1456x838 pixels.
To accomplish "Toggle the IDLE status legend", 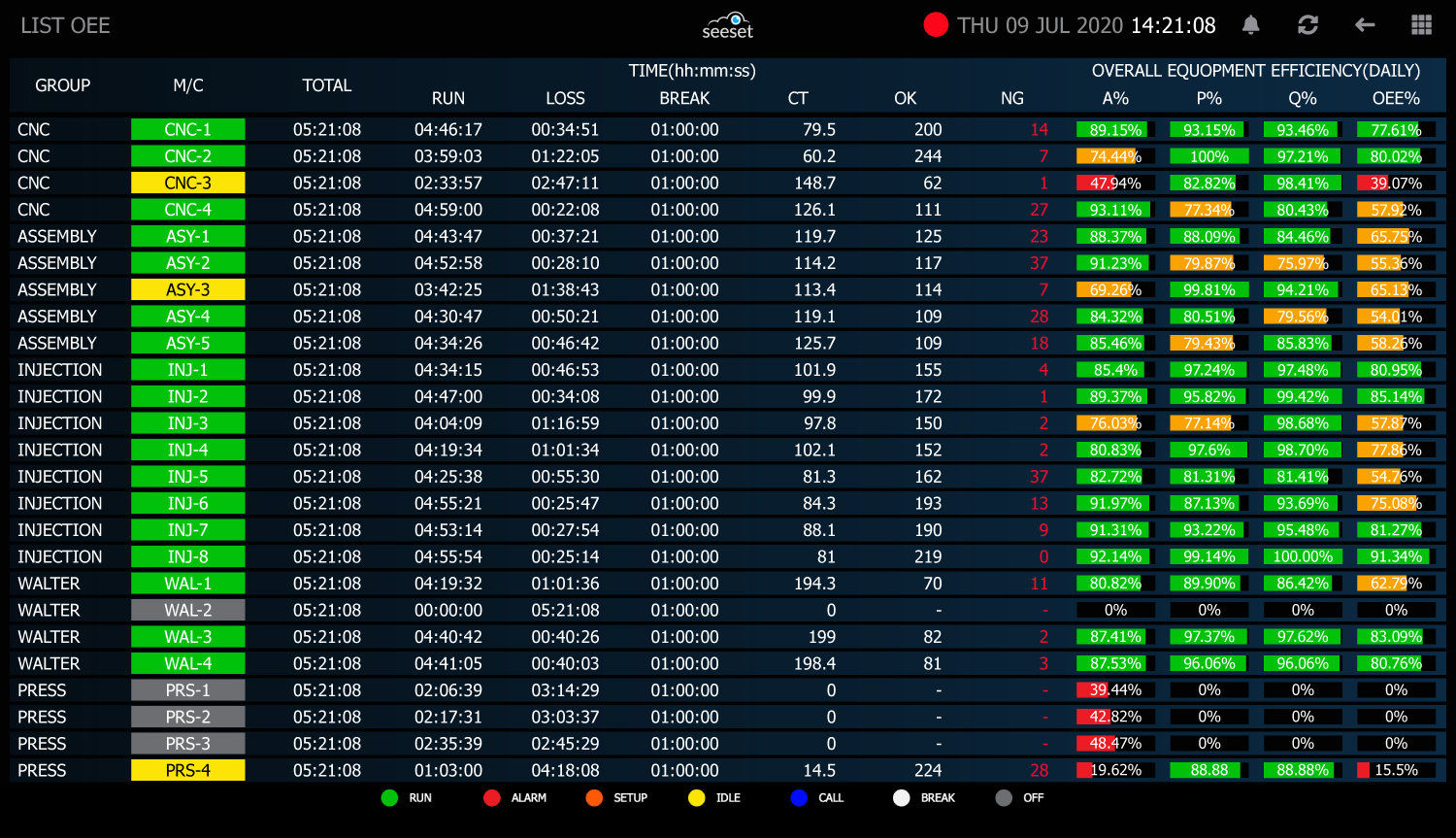I will click(x=696, y=797).
